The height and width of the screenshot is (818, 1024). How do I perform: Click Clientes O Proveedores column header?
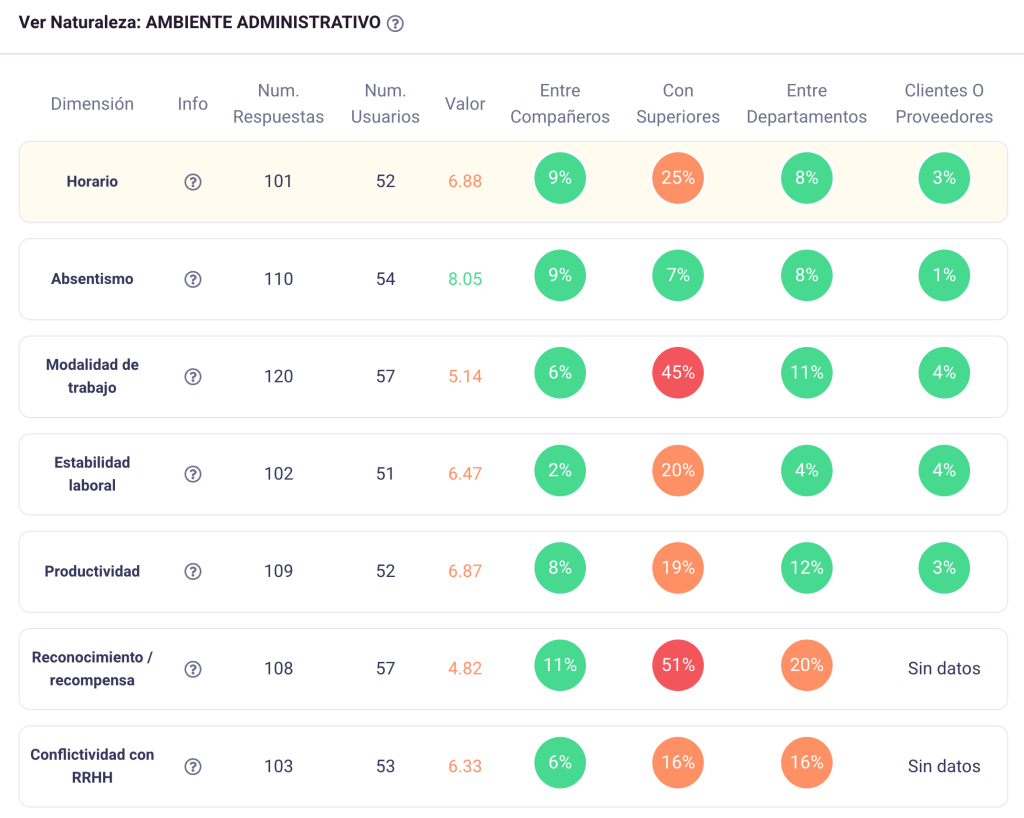pyautogui.click(x=944, y=104)
